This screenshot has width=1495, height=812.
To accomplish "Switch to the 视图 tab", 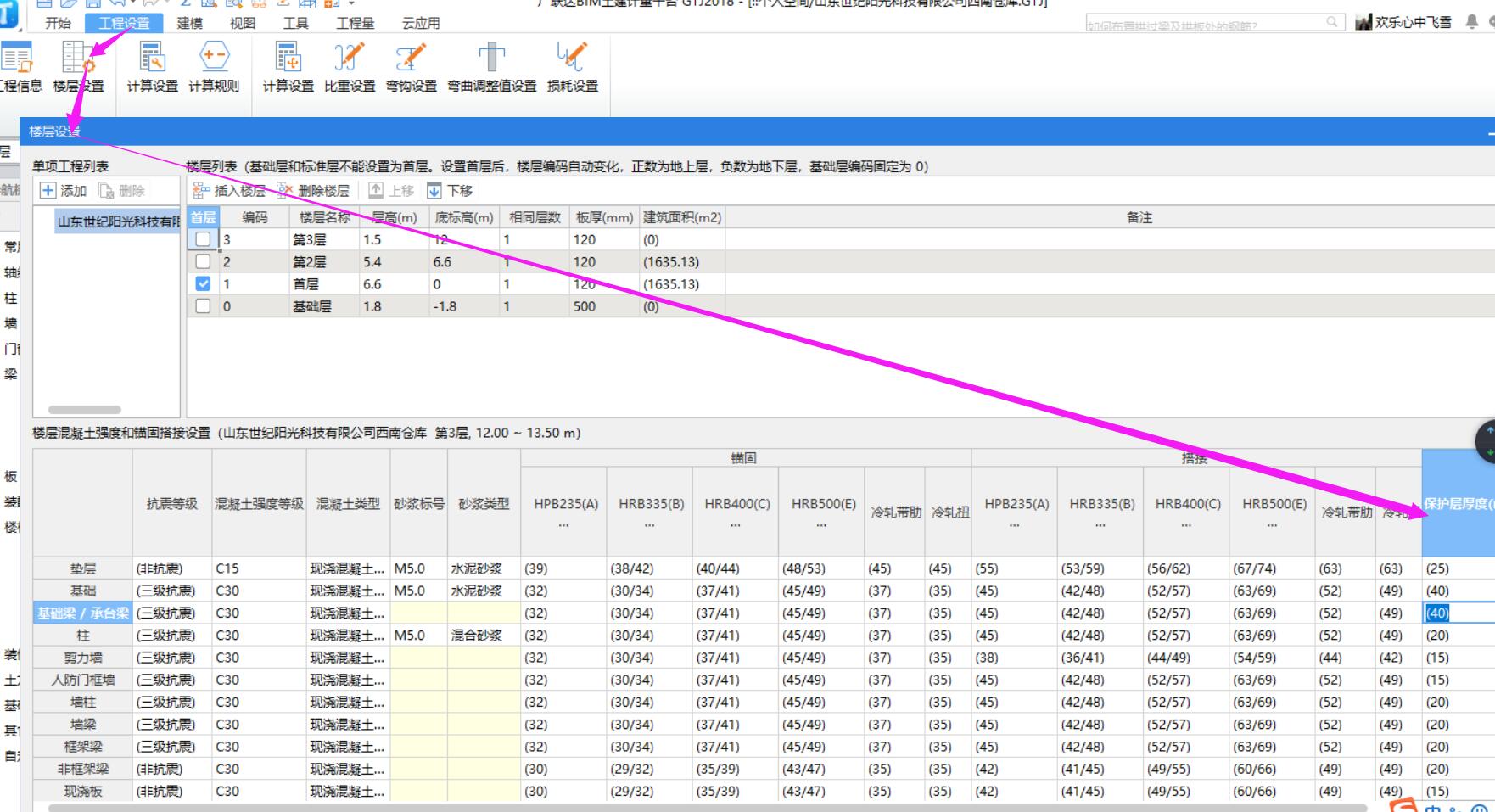I will 243,23.
